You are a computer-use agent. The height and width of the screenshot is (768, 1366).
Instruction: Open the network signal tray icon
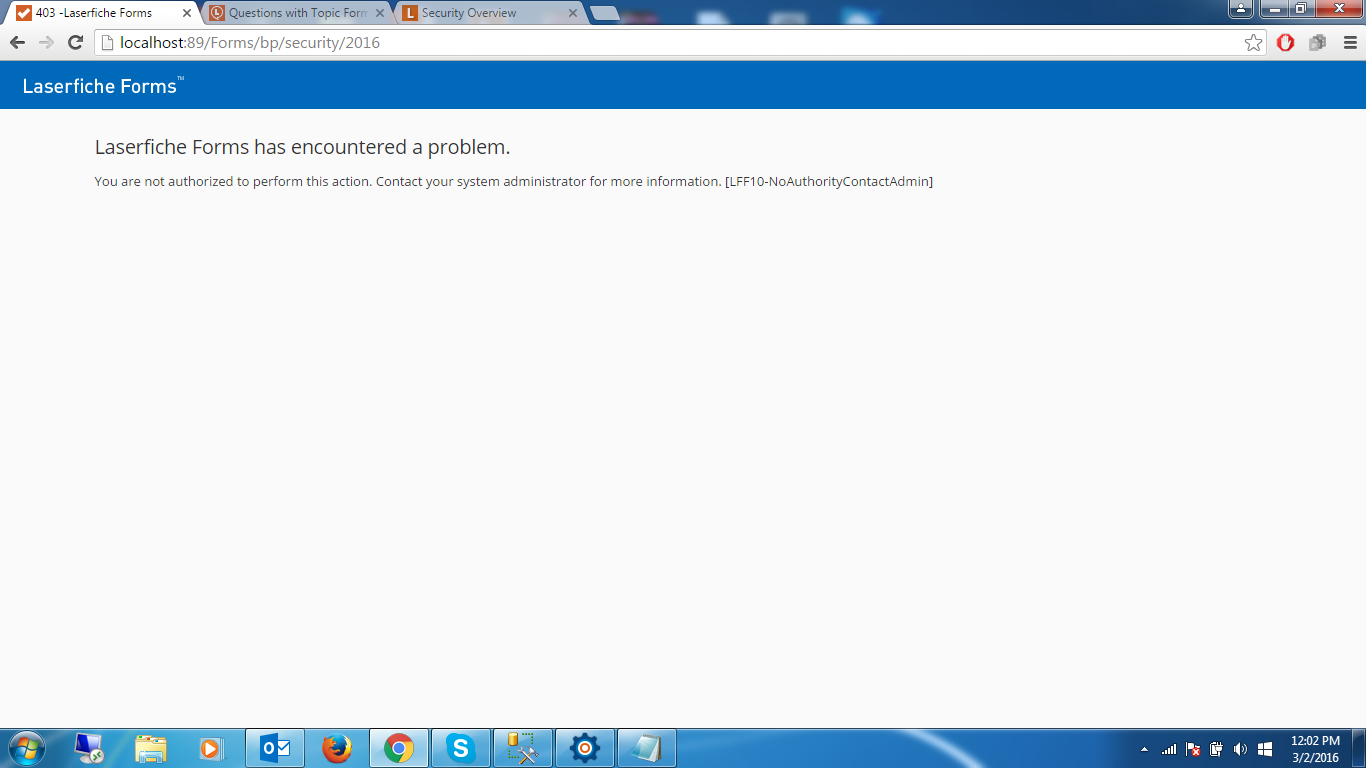pos(1169,749)
